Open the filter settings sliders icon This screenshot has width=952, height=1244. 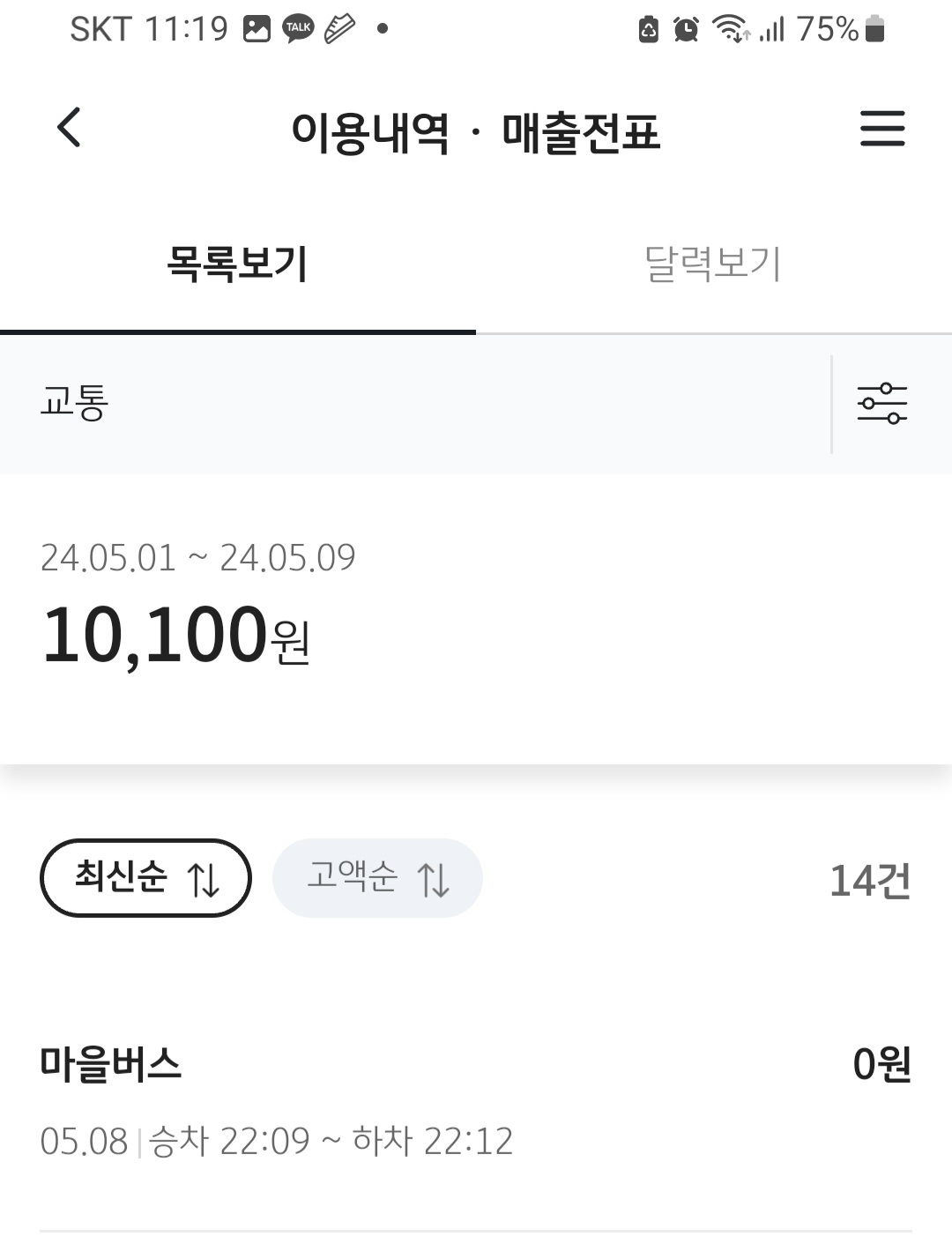tap(882, 404)
